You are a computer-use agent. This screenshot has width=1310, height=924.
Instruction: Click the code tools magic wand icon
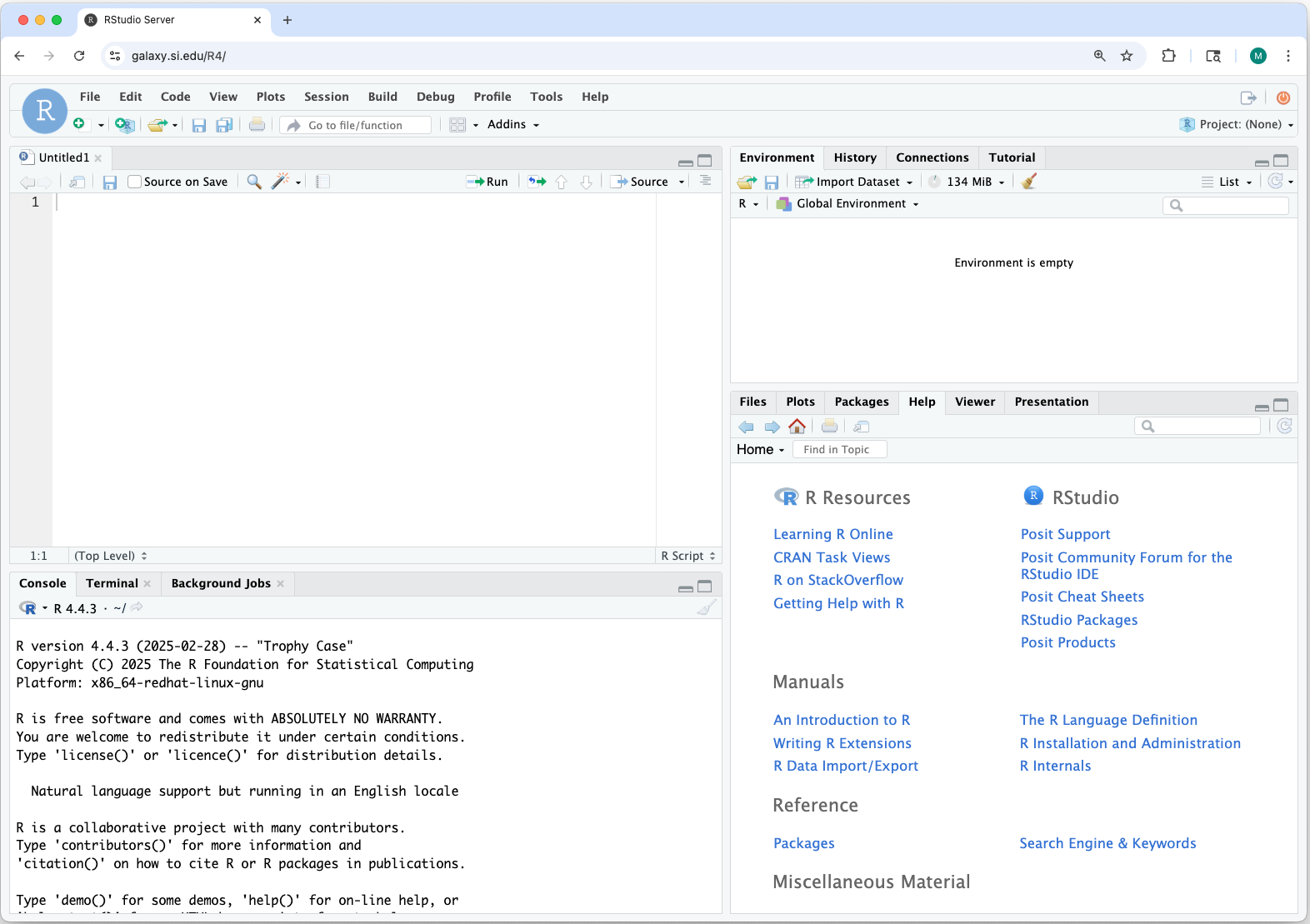click(280, 181)
